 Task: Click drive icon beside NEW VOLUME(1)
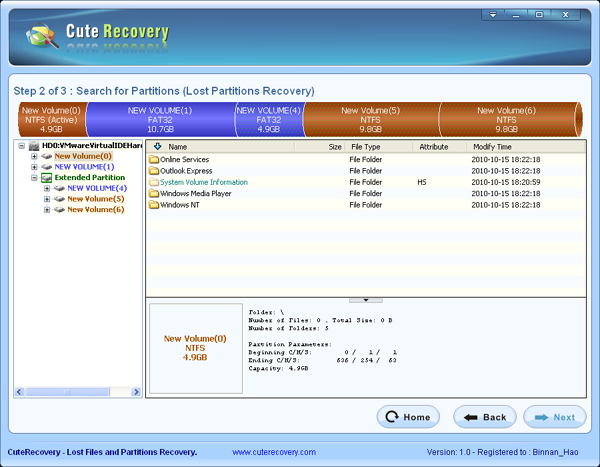click(47, 167)
